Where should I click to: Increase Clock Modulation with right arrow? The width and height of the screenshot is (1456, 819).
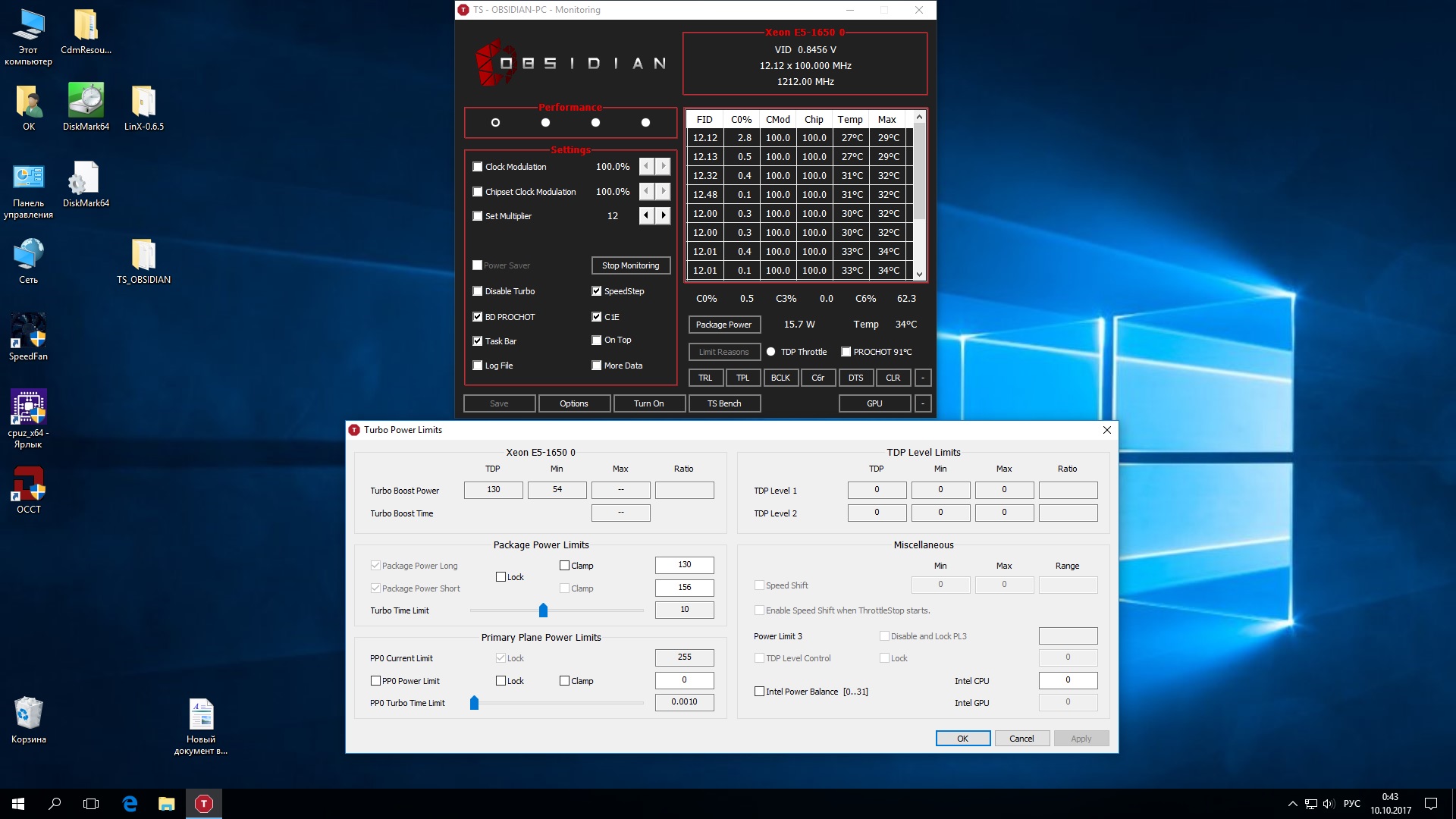click(664, 167)
